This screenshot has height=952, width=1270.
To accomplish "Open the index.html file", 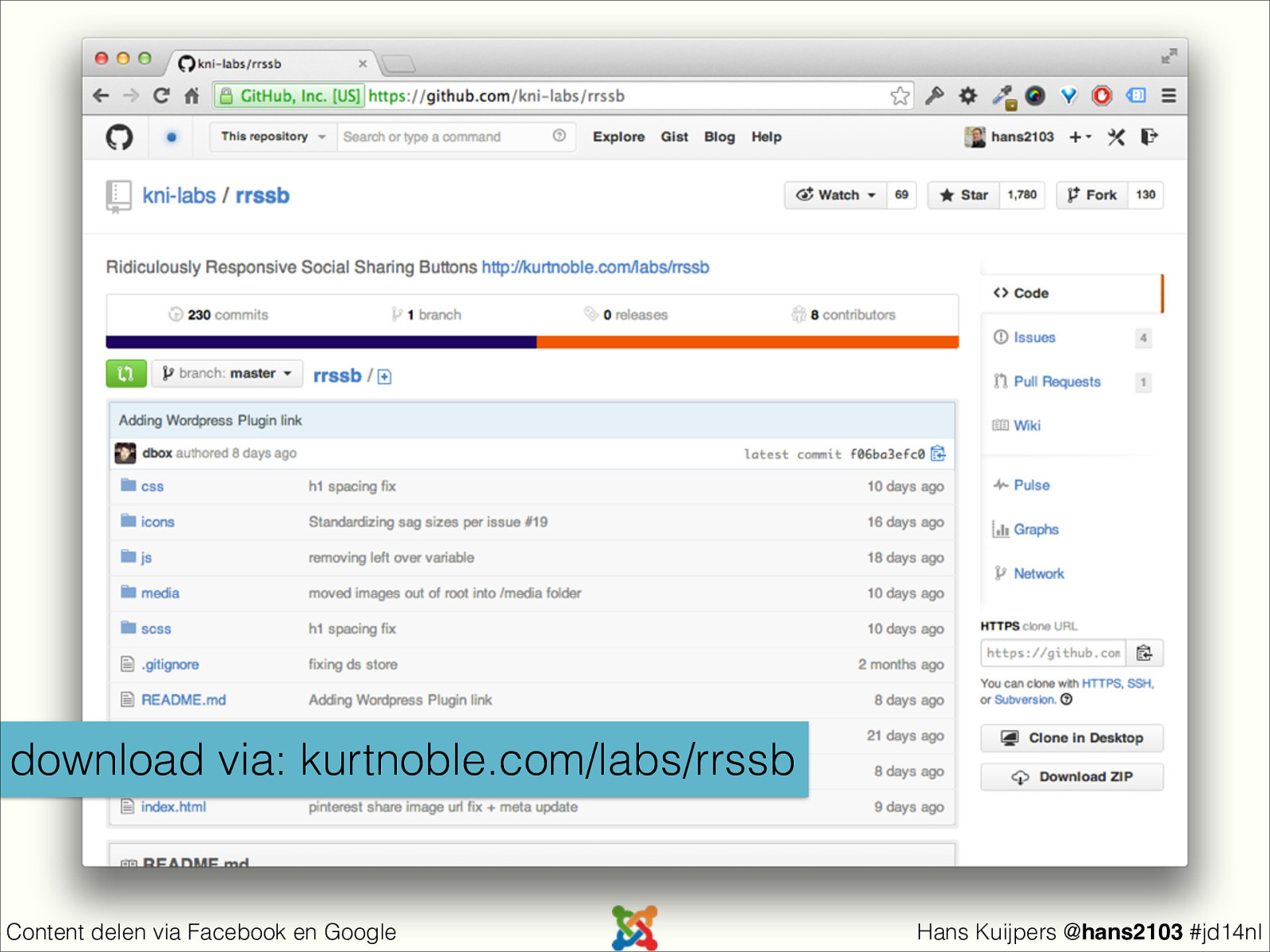I will tap(173, 807).
